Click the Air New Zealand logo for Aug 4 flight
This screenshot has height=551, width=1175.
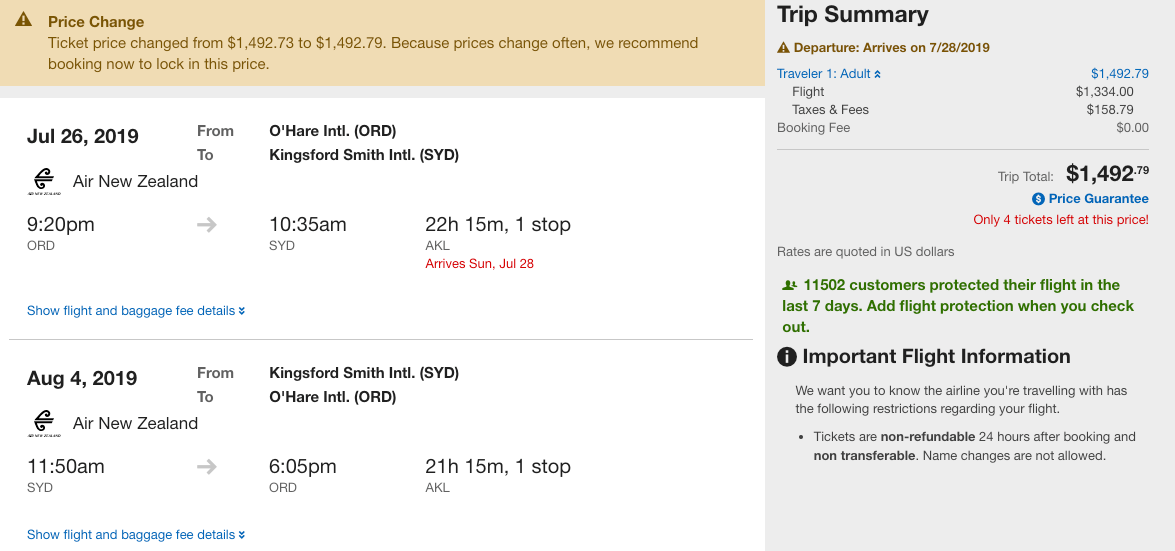pyautogui.click(x=43, y=423)
